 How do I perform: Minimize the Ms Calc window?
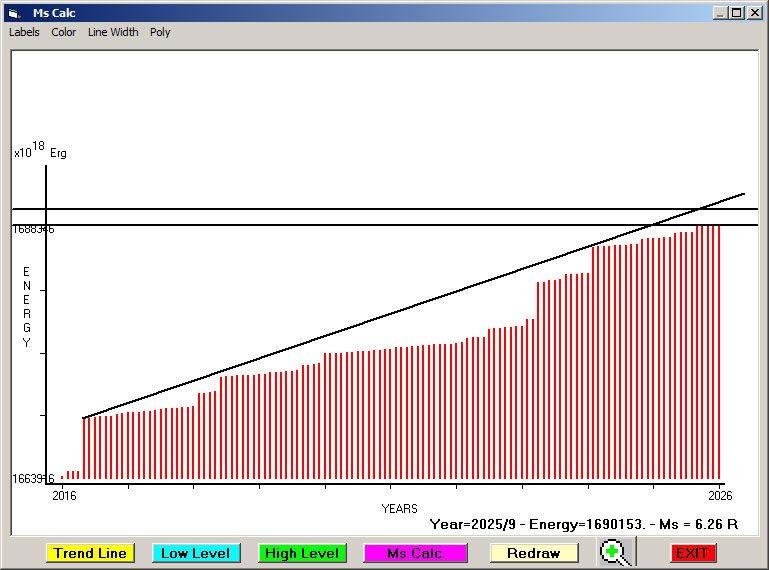[x=720, y=13]
